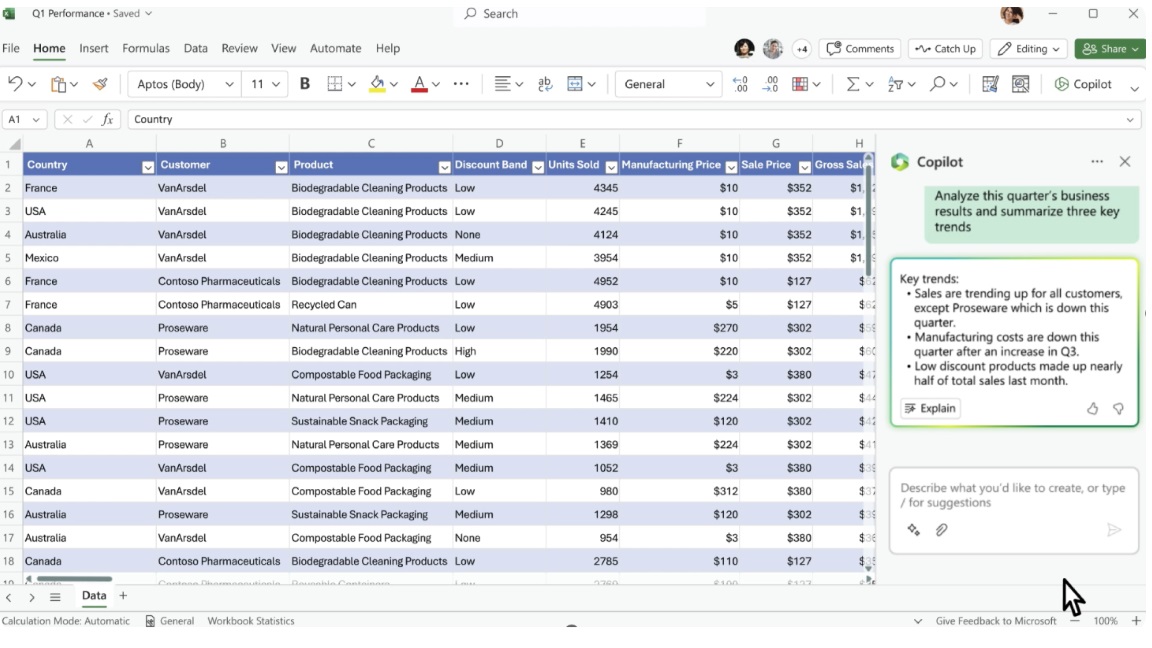Apply the red font color swatch

pyautogui.click(x=419, y=84)
